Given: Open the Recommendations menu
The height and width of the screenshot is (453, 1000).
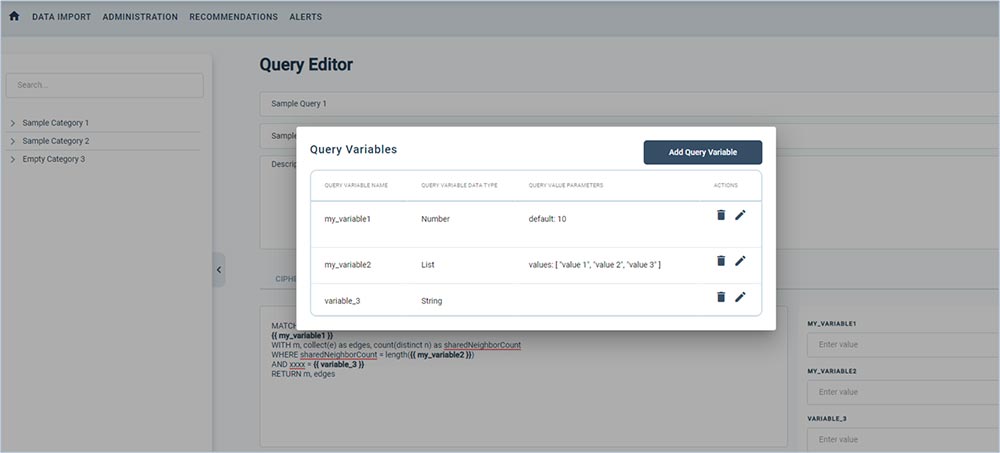Looking at the screenshot, I should click(x=233, y=17).
